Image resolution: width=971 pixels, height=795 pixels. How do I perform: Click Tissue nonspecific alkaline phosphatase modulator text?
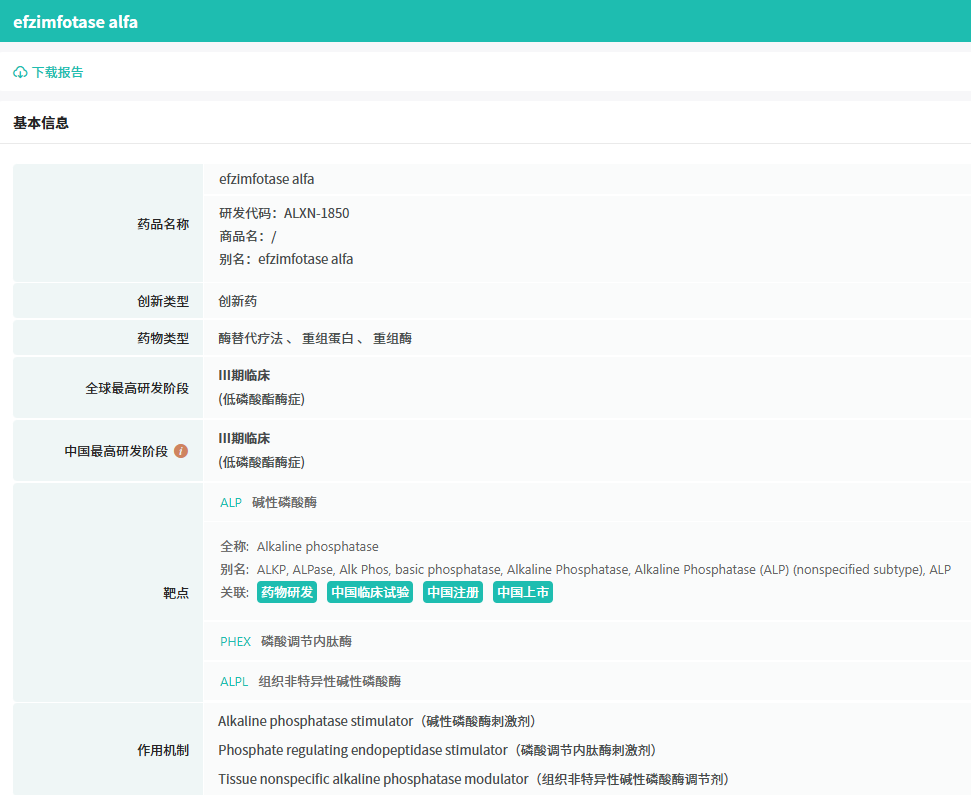point(372,779)
